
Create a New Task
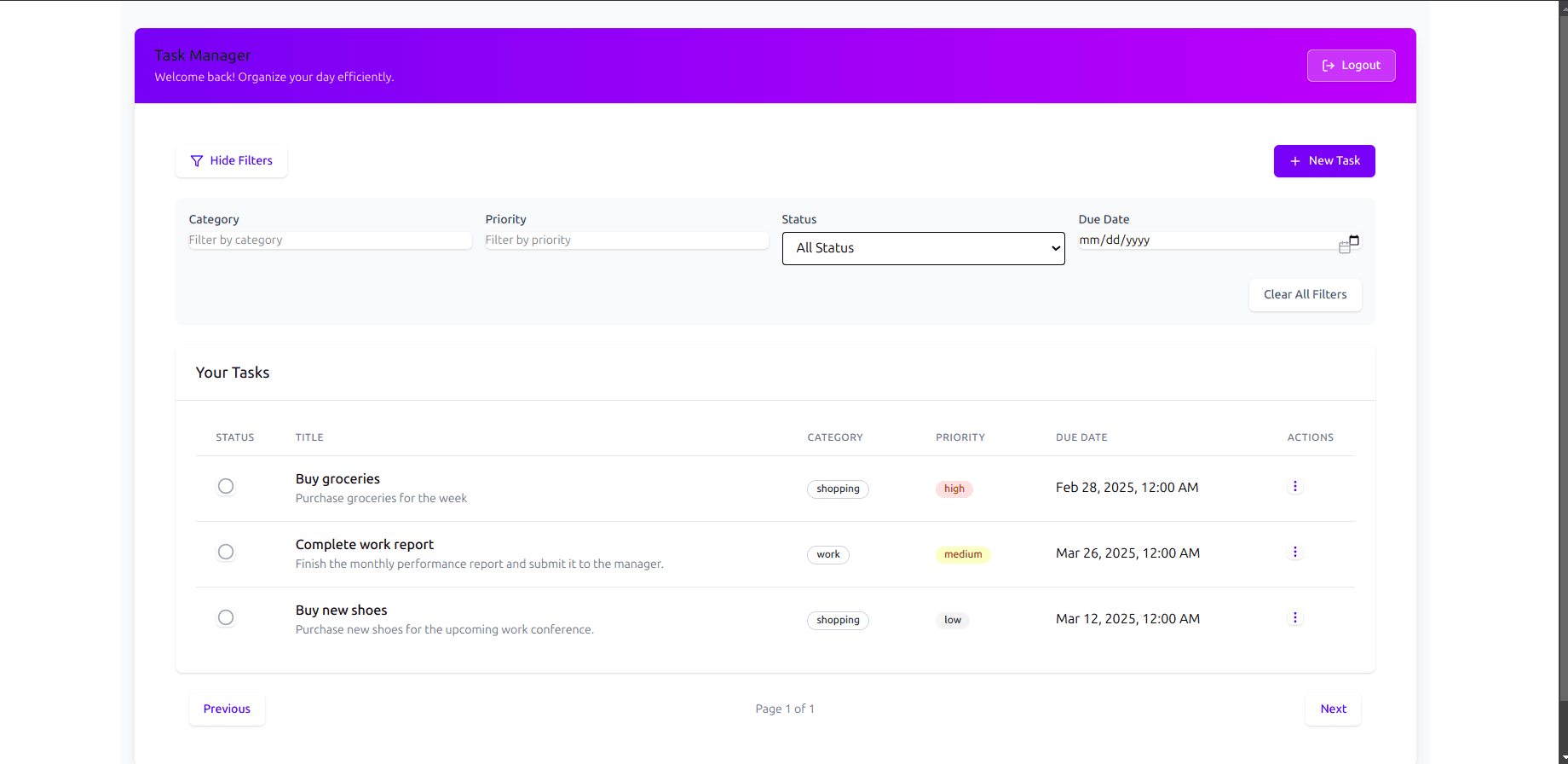(1324, 161)
